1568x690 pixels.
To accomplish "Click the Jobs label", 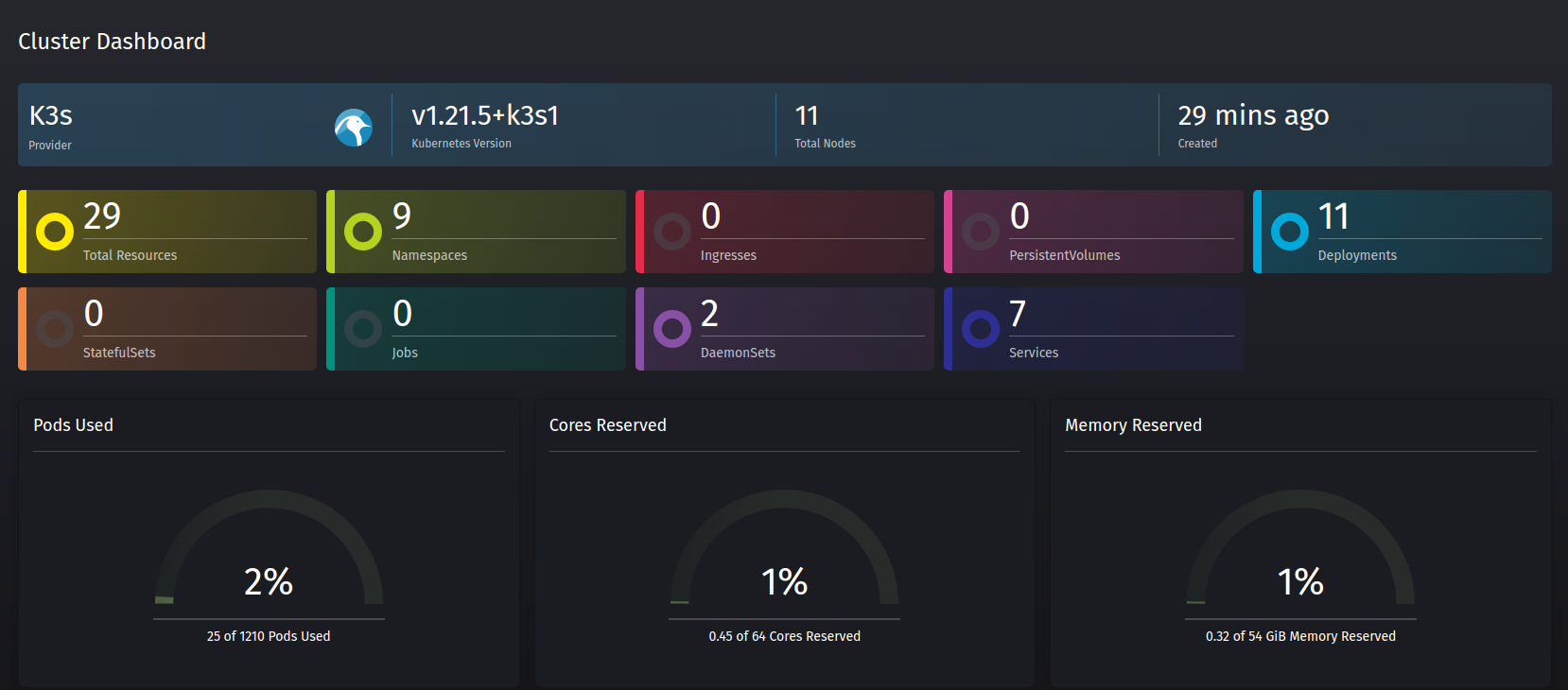I will point(405,353).
